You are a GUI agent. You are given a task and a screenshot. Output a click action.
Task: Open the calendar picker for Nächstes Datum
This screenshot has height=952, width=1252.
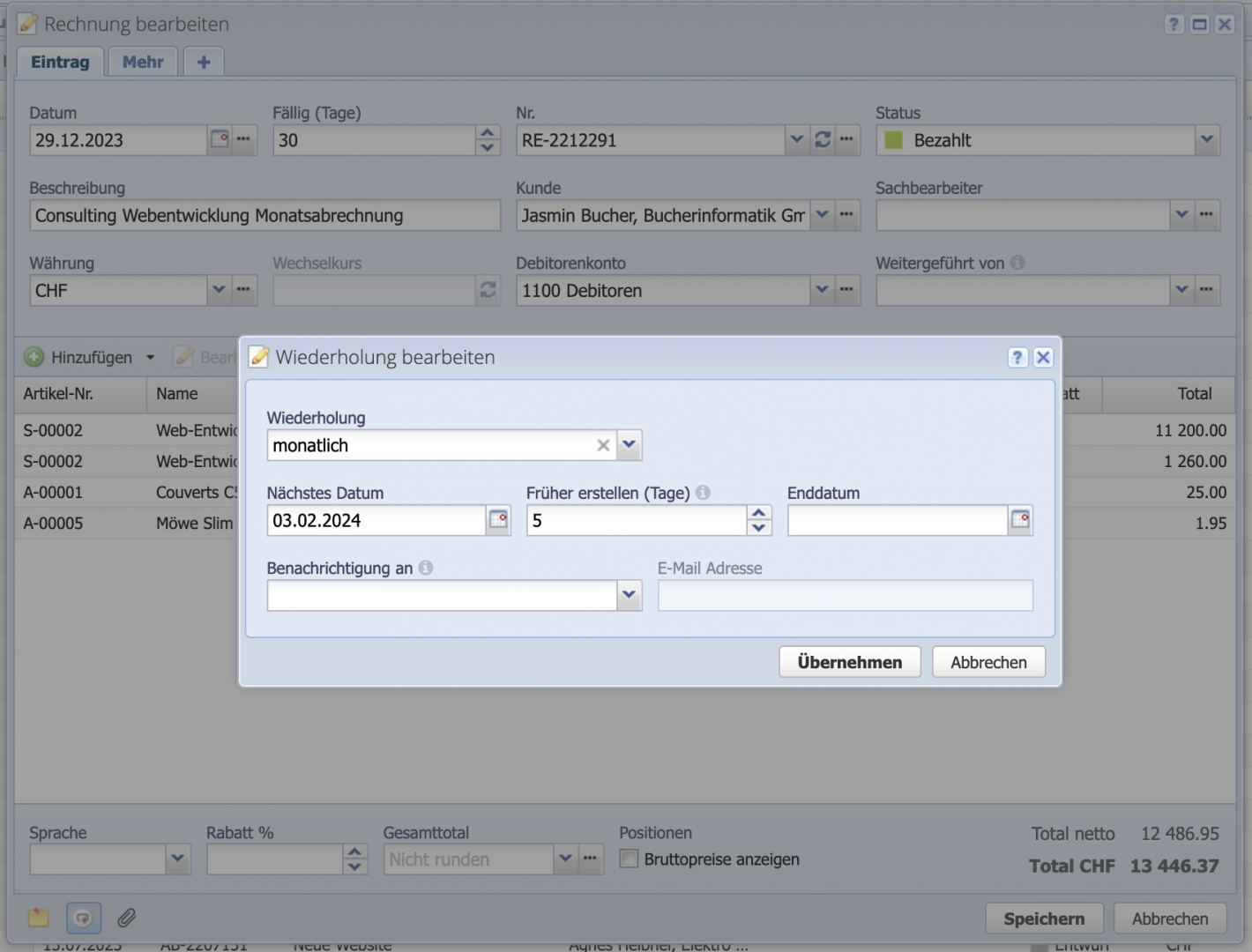click(x=498, y=520)
